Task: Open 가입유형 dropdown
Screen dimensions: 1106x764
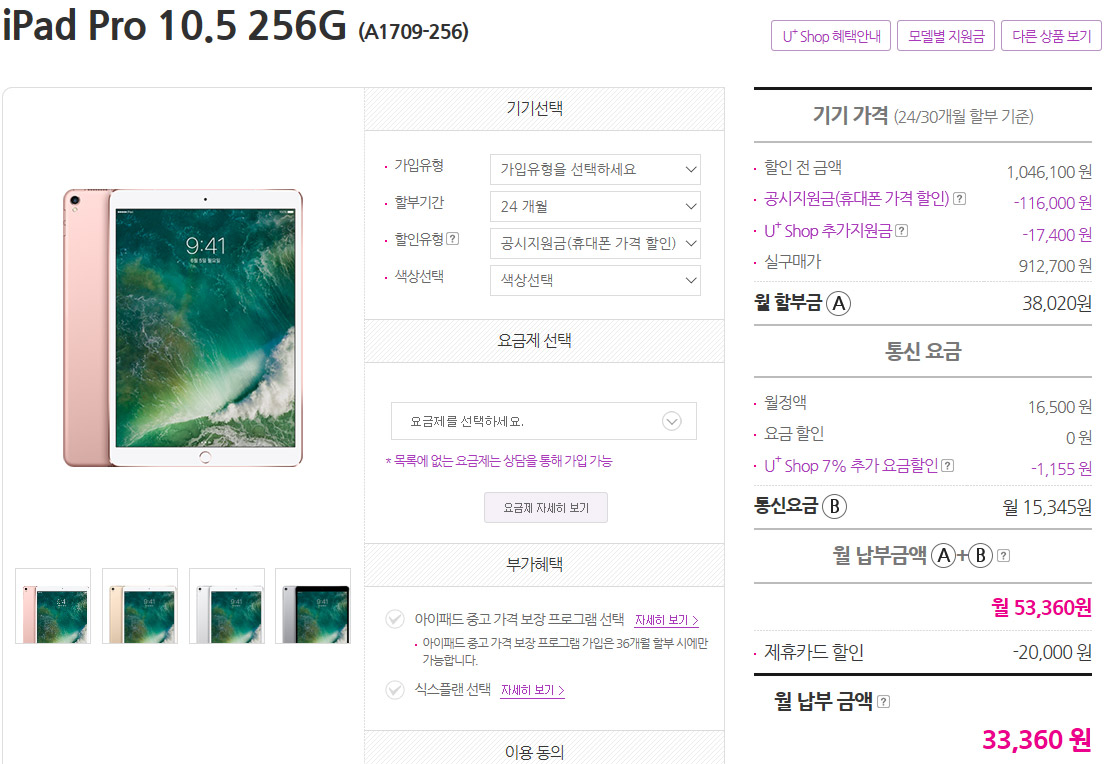Action: coord(595,169)
